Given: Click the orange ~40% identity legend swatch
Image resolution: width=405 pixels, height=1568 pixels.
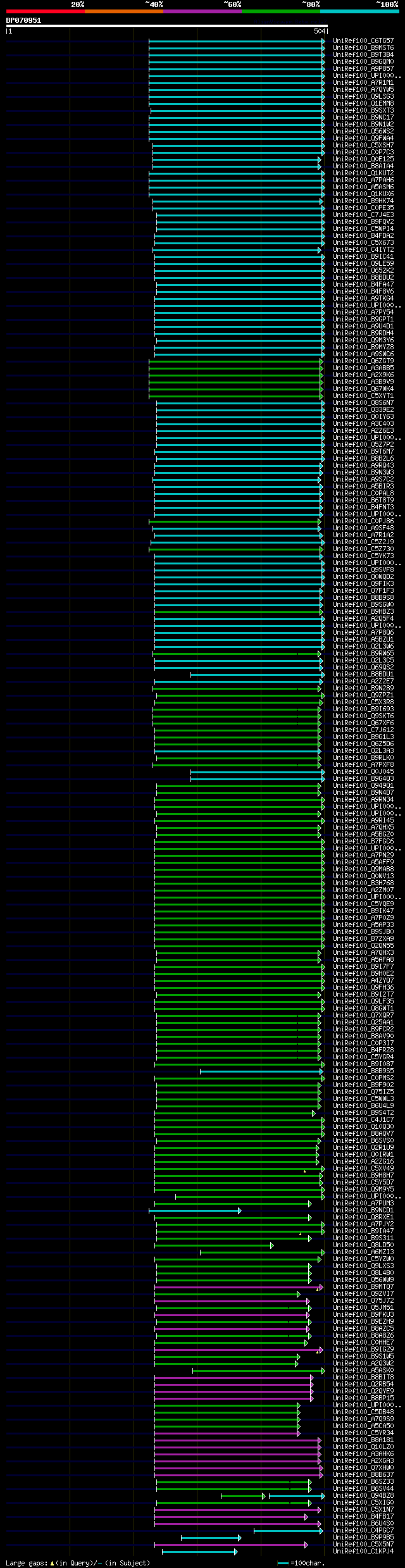Looking at the screenshot, I should 124,11.
